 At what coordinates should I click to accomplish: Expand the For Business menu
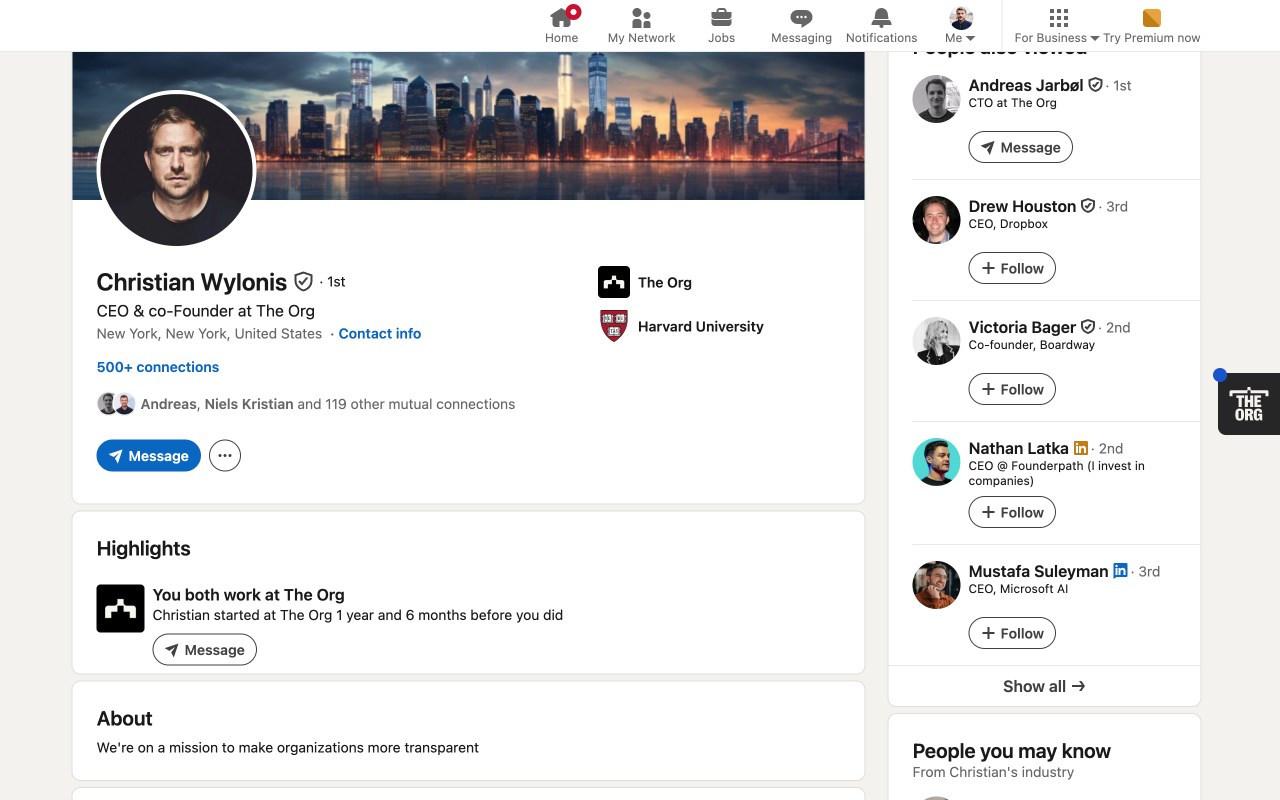(x=1057, y=25)
